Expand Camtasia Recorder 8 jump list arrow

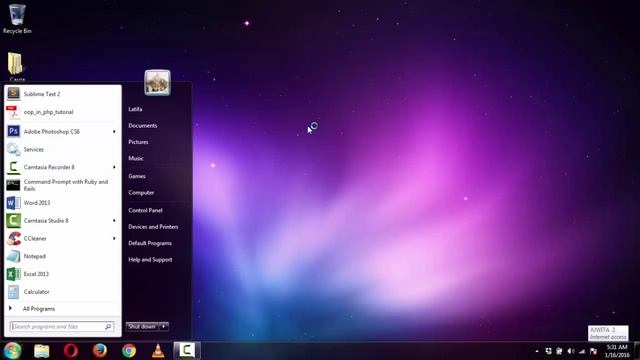point(114,167)
